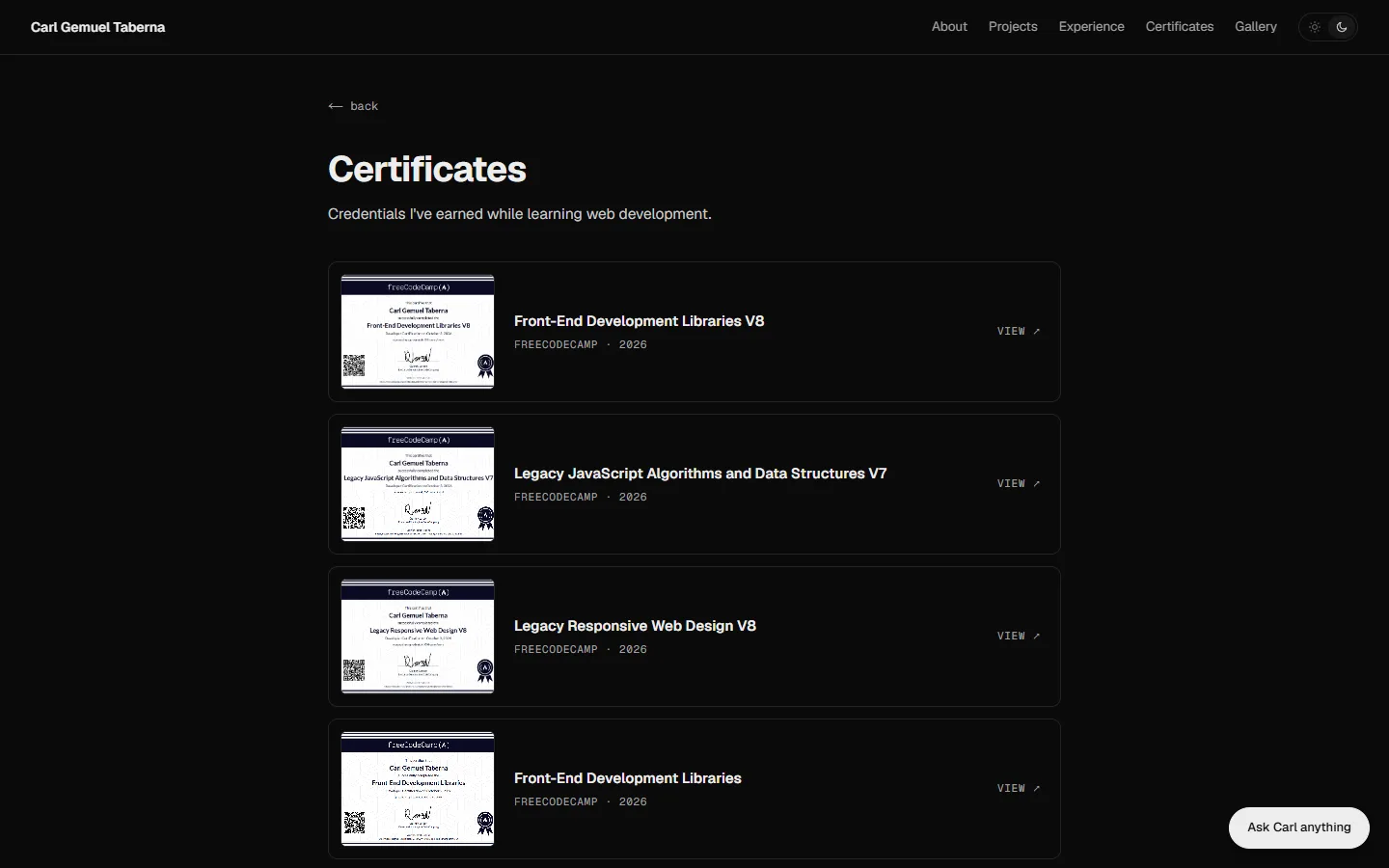The width and height of the screenshot is (1389, 868).
Task: View the Front-End Development Libraries certificate (no V8)
Action: pyautogui.click(x=1019, y=789)
